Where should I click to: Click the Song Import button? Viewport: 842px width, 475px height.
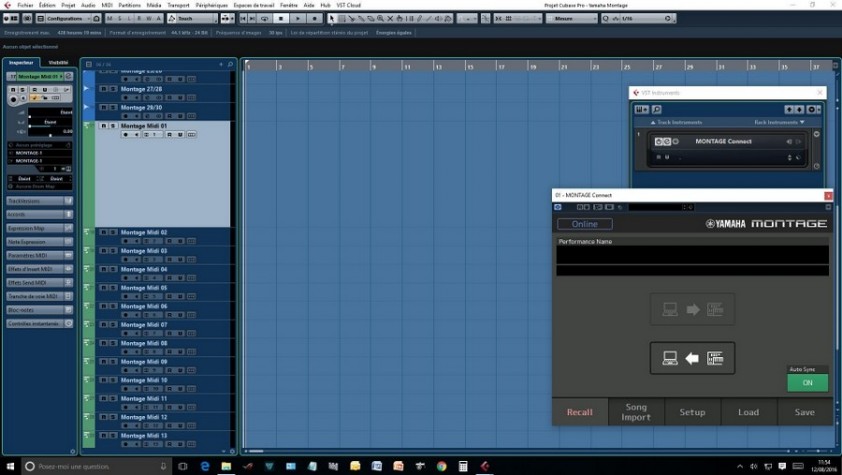click(x=636, y=412)
